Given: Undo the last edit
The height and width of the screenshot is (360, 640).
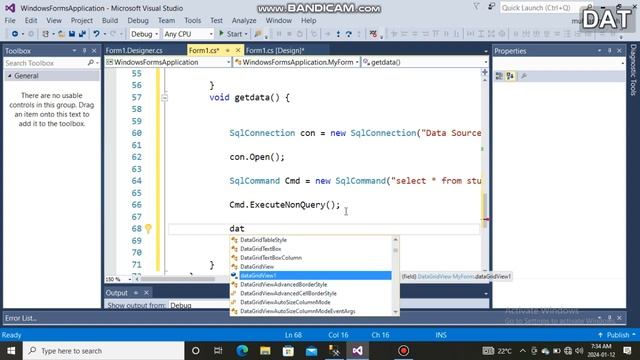Looking at the screenshot, I should [96, 34].
